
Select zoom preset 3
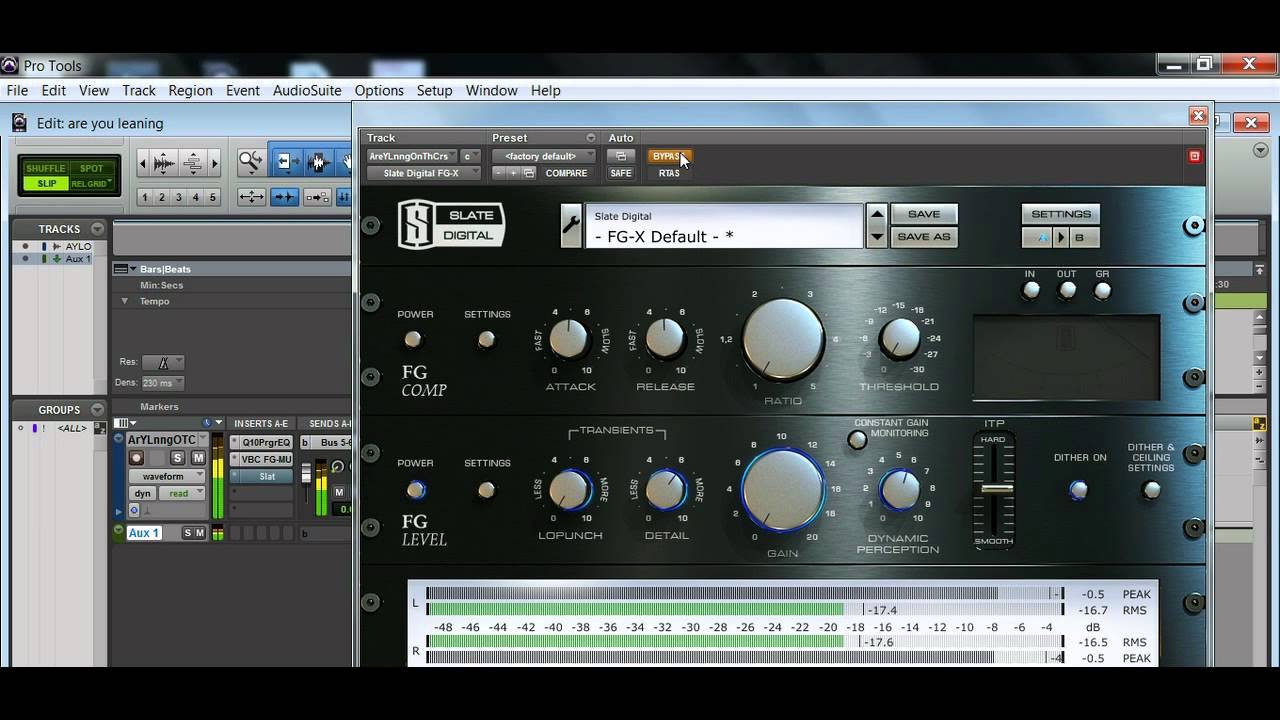(179, 197)
